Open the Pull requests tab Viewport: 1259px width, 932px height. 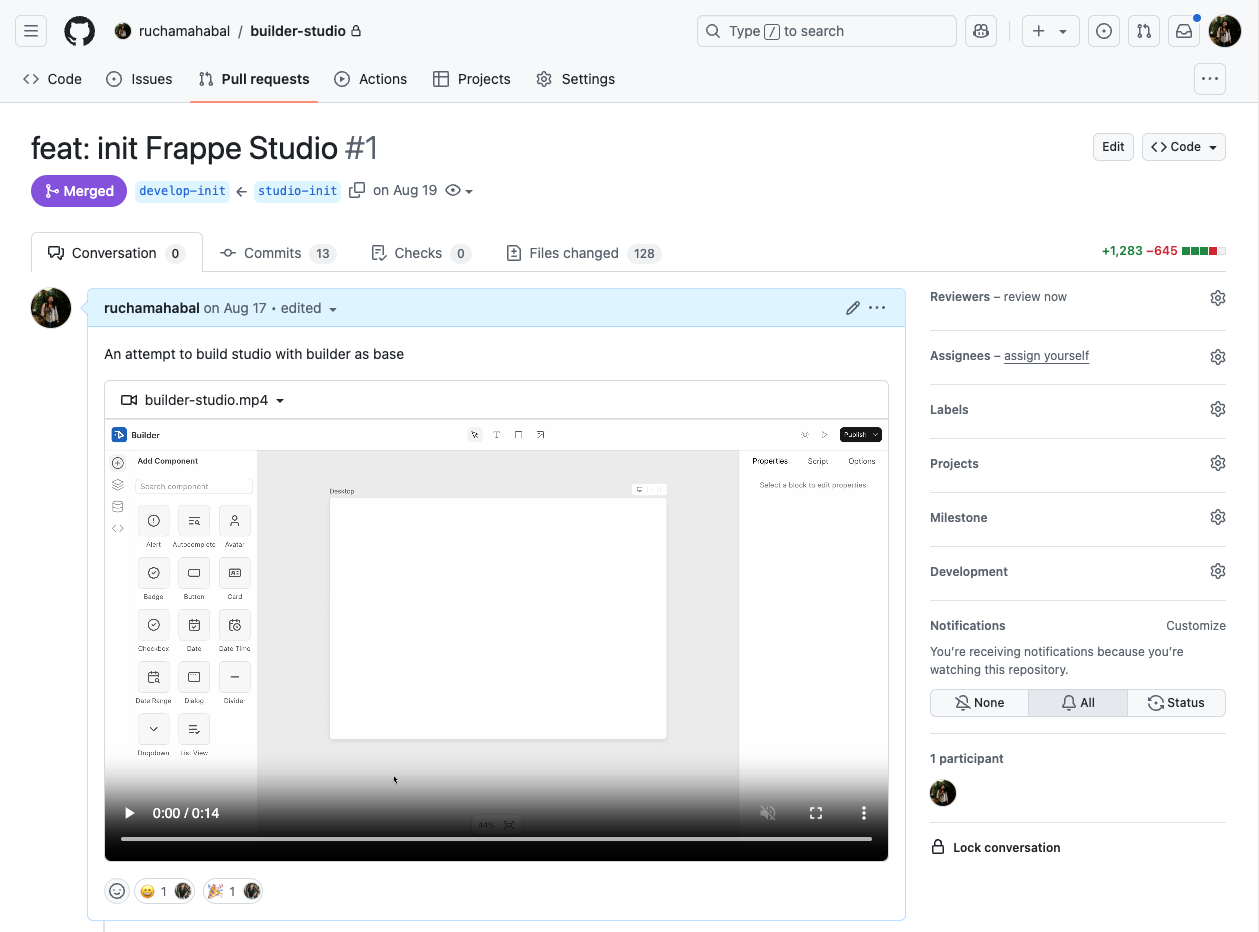tap(254, 79)
